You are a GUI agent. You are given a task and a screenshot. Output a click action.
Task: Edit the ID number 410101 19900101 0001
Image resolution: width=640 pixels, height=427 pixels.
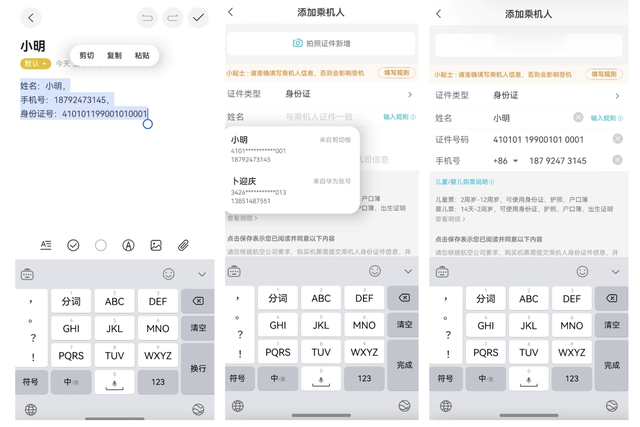click(538, 140)
